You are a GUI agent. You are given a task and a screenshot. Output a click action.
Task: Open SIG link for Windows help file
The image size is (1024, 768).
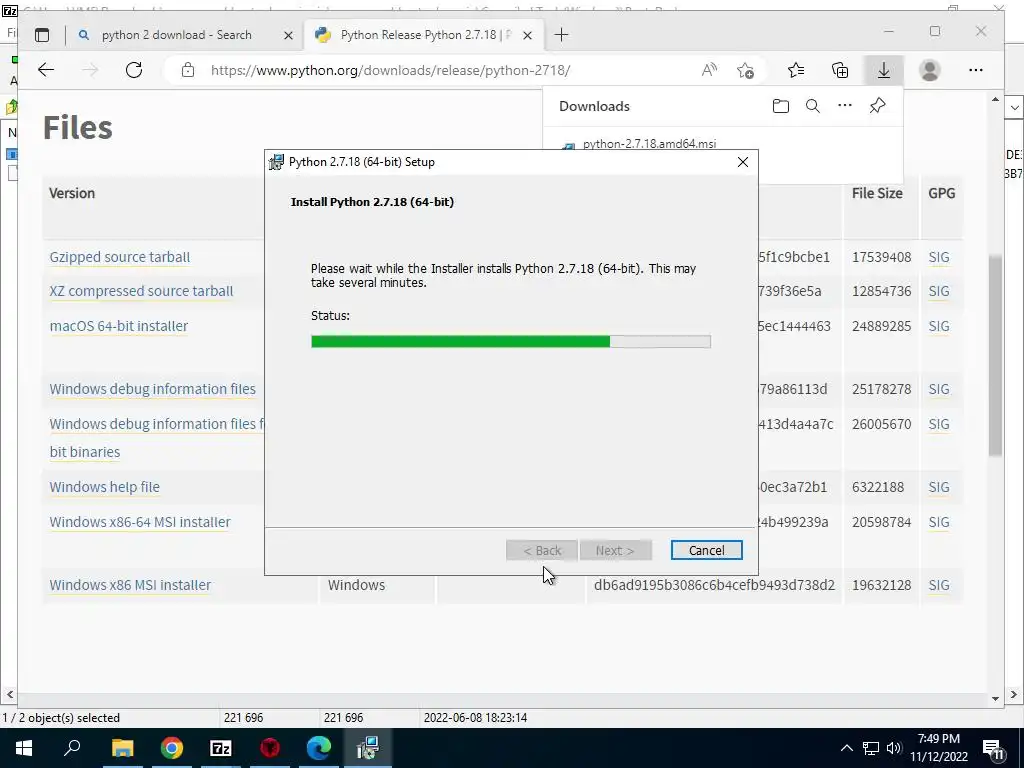tap(938, 487)
